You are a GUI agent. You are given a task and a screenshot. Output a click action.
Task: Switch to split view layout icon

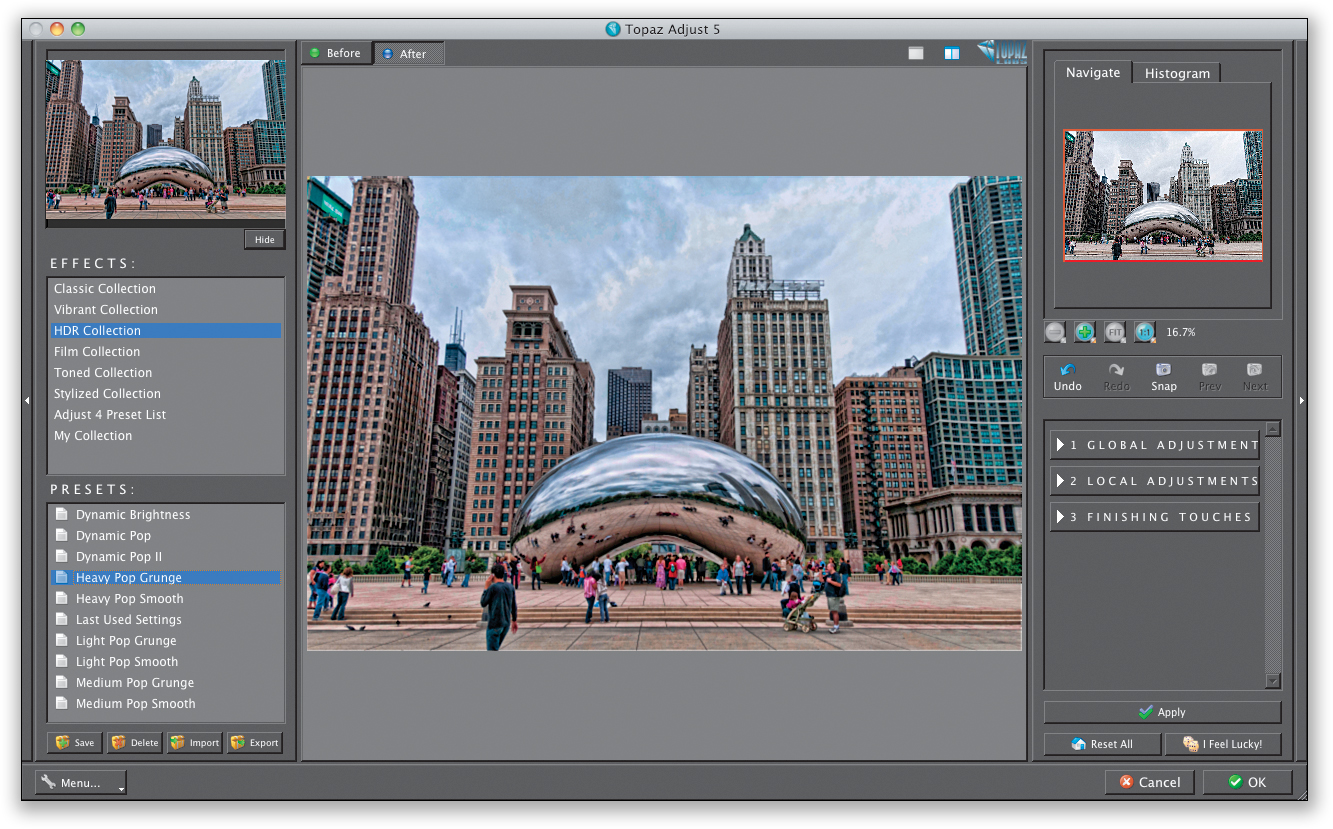[952, 53]
